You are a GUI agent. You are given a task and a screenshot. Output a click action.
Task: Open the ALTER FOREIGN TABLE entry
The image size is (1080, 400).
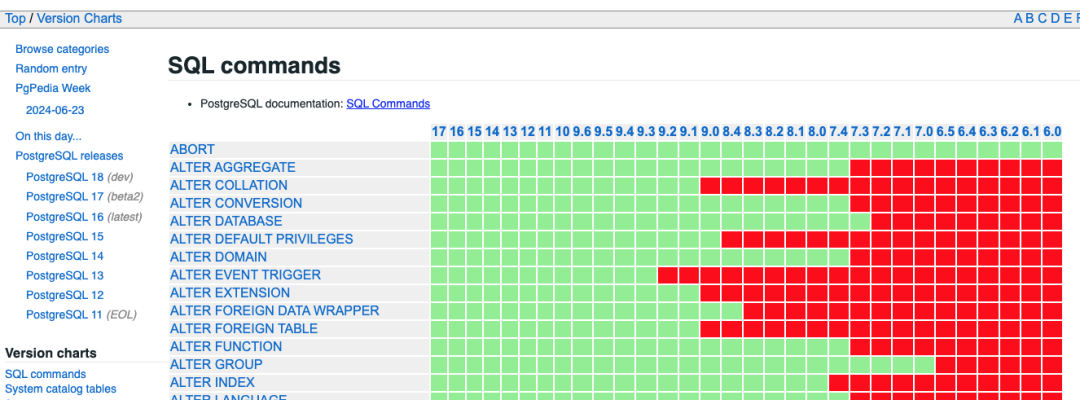pyautogui.click(x=244, y=328)
